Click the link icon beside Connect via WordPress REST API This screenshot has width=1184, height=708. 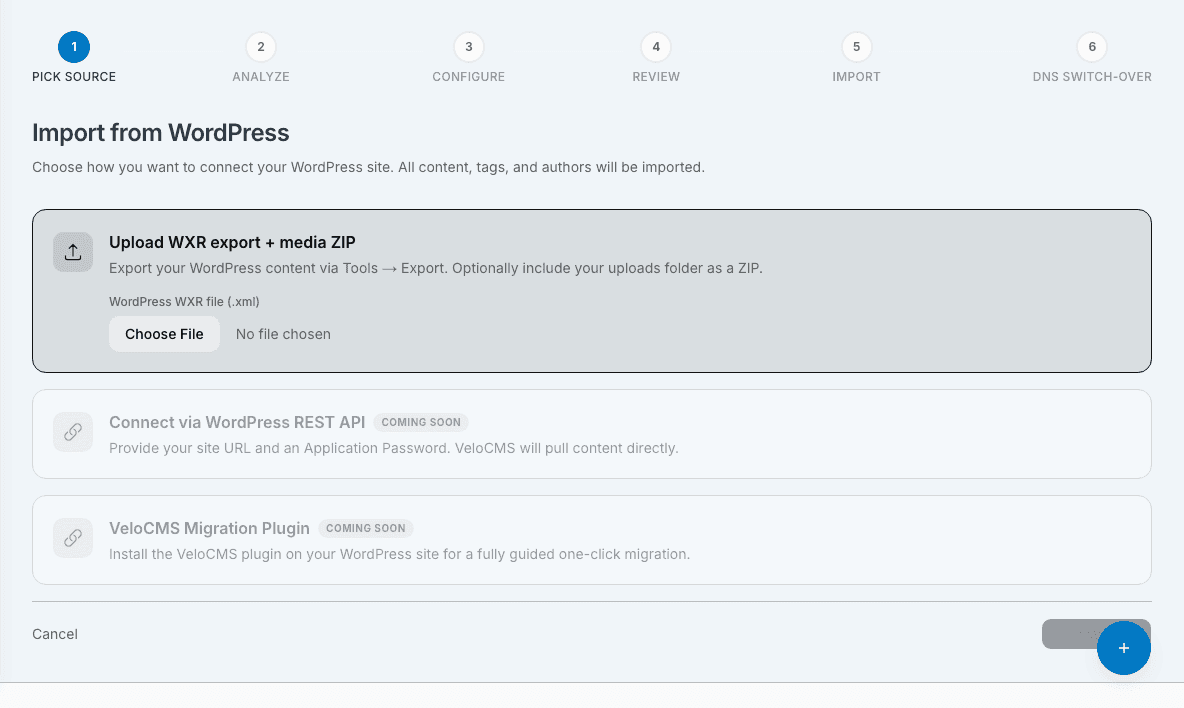point(73,432)
